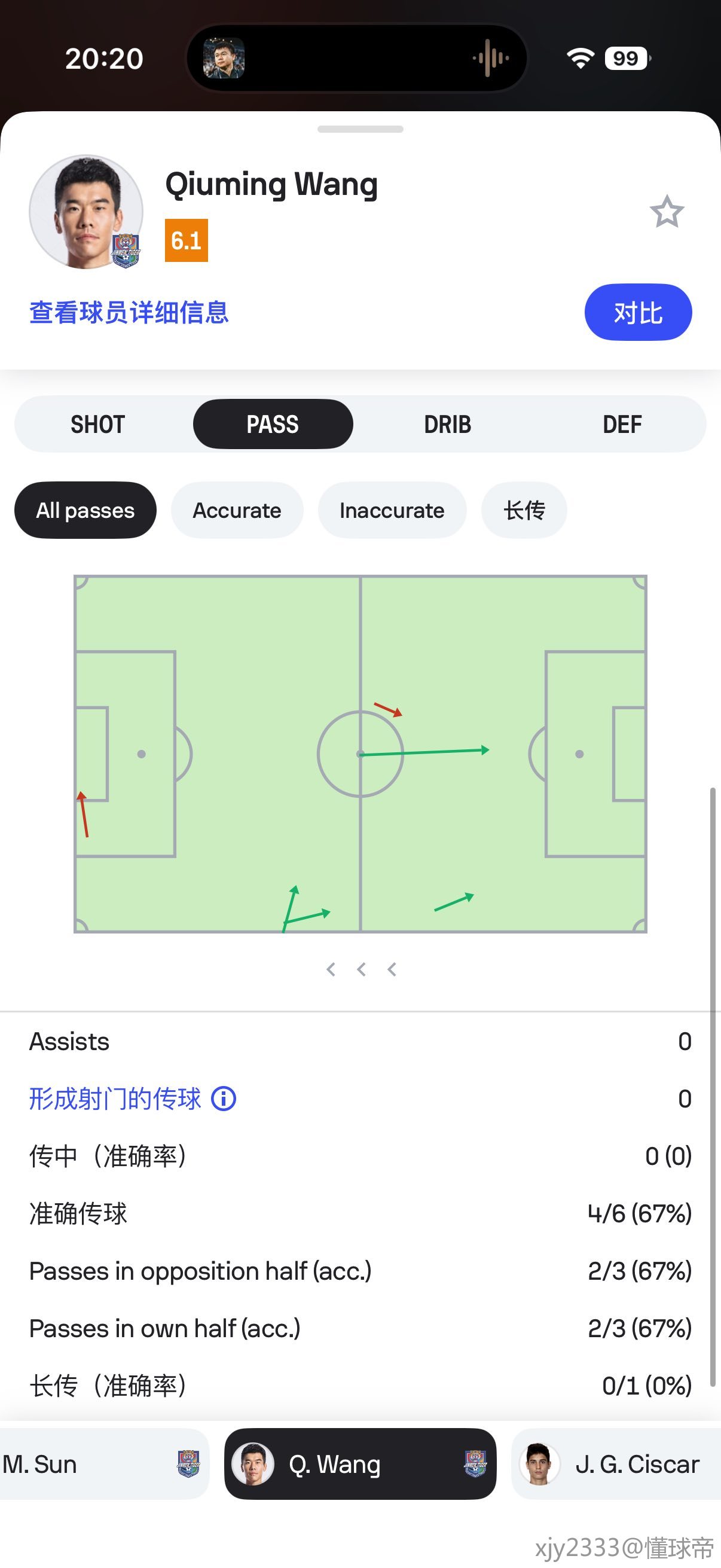721x1568 pixels.
Task: Tap the team crest on M. Sun card
Action: (188, 1464)
